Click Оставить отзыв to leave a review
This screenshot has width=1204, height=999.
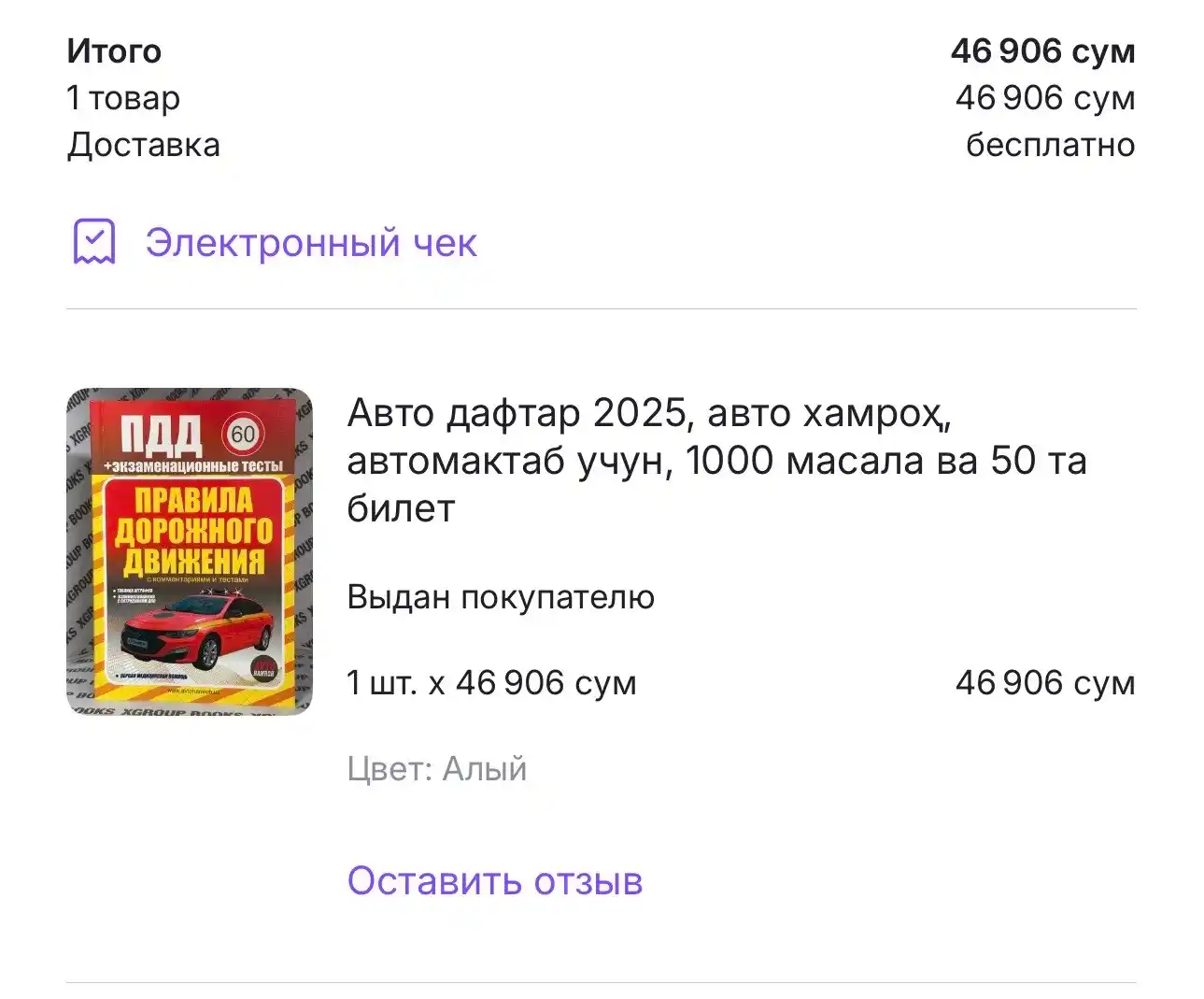pyautogui.click(x=495, y=880)
